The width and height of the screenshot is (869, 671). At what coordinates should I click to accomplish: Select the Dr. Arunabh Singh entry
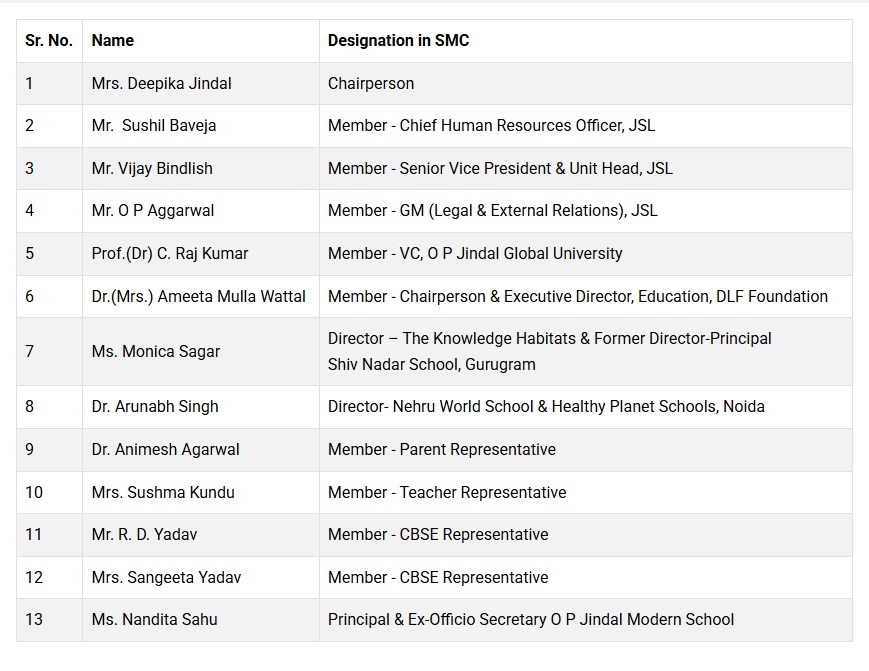click(x=155, y=406)
